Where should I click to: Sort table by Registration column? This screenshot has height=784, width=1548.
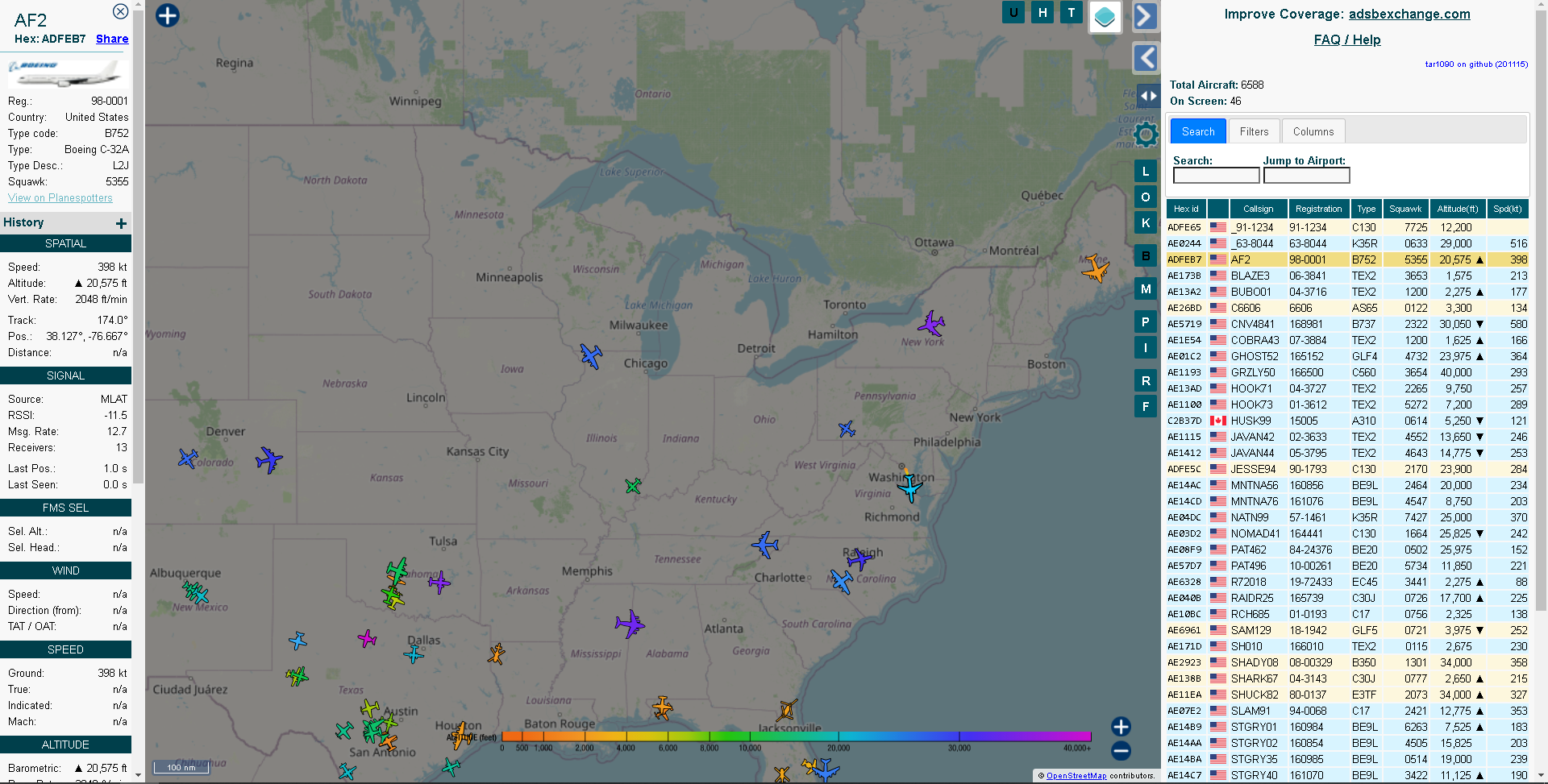(1318, 209)
